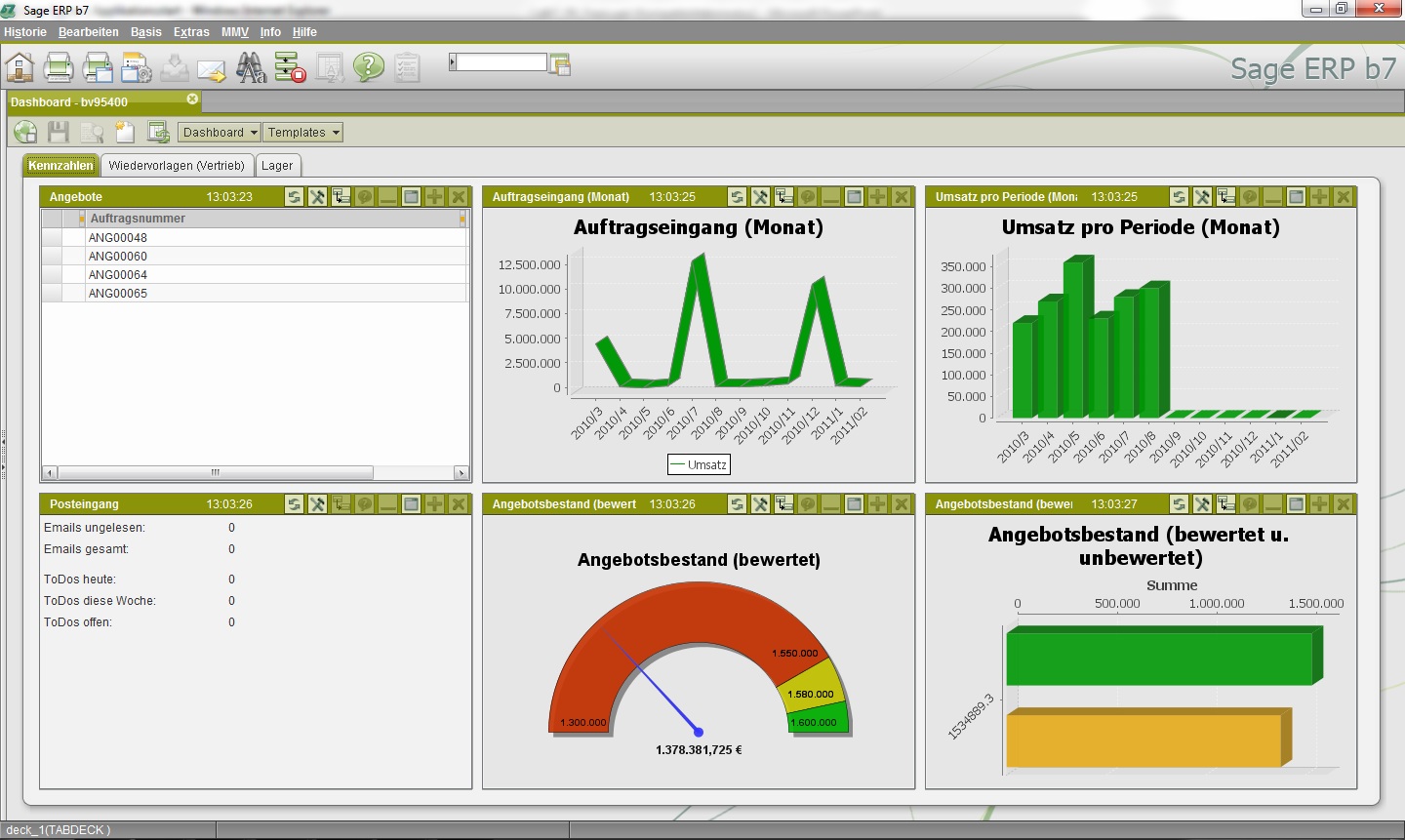Open the Hilfe menu

(x=304, y=32)
